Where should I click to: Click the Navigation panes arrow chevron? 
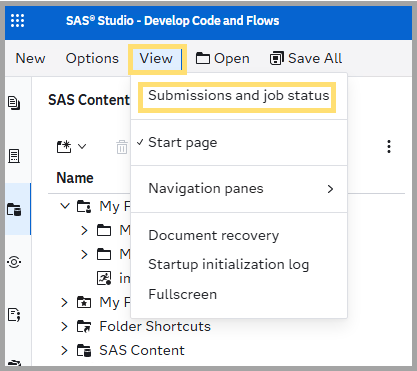[330, 189]
